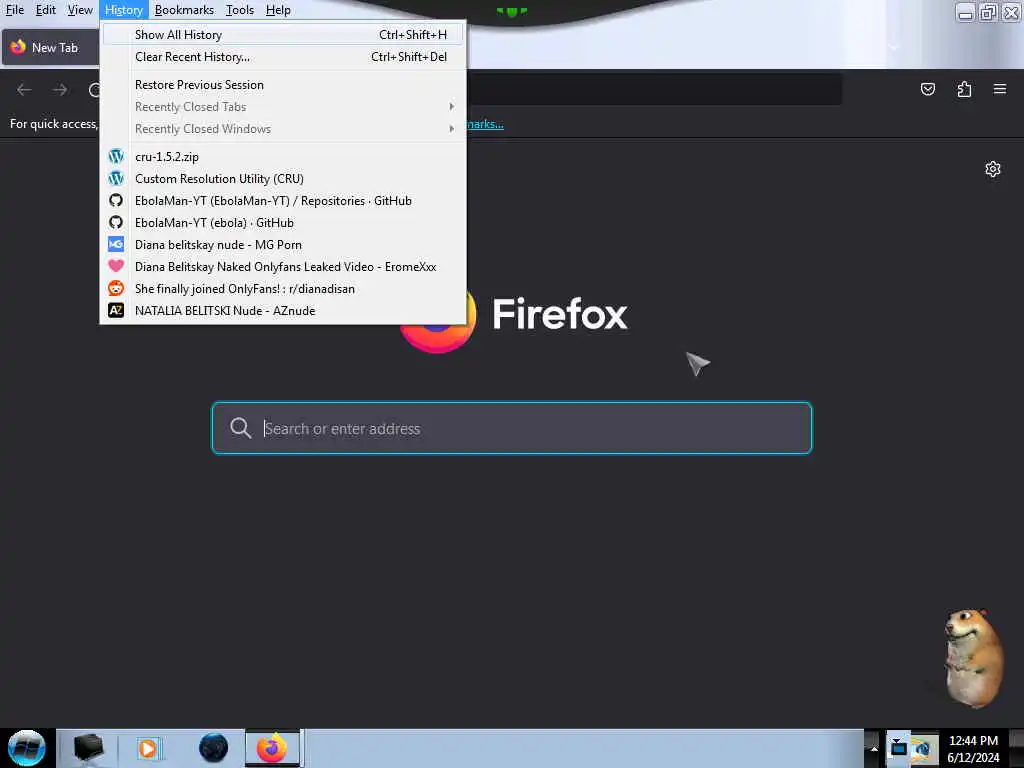
Task: Choose Show All History entry
Action: pyautogui.click(x=283, y=35)
